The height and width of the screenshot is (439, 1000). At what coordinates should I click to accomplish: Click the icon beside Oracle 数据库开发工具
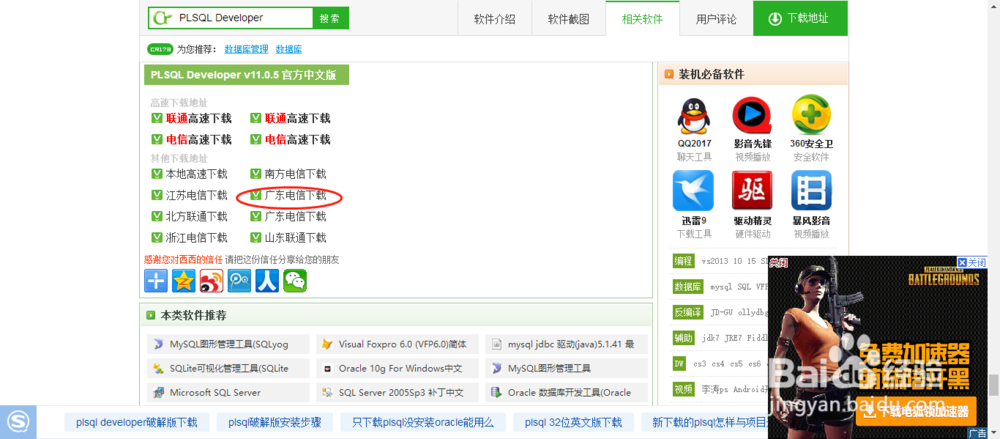coord(497,392)
